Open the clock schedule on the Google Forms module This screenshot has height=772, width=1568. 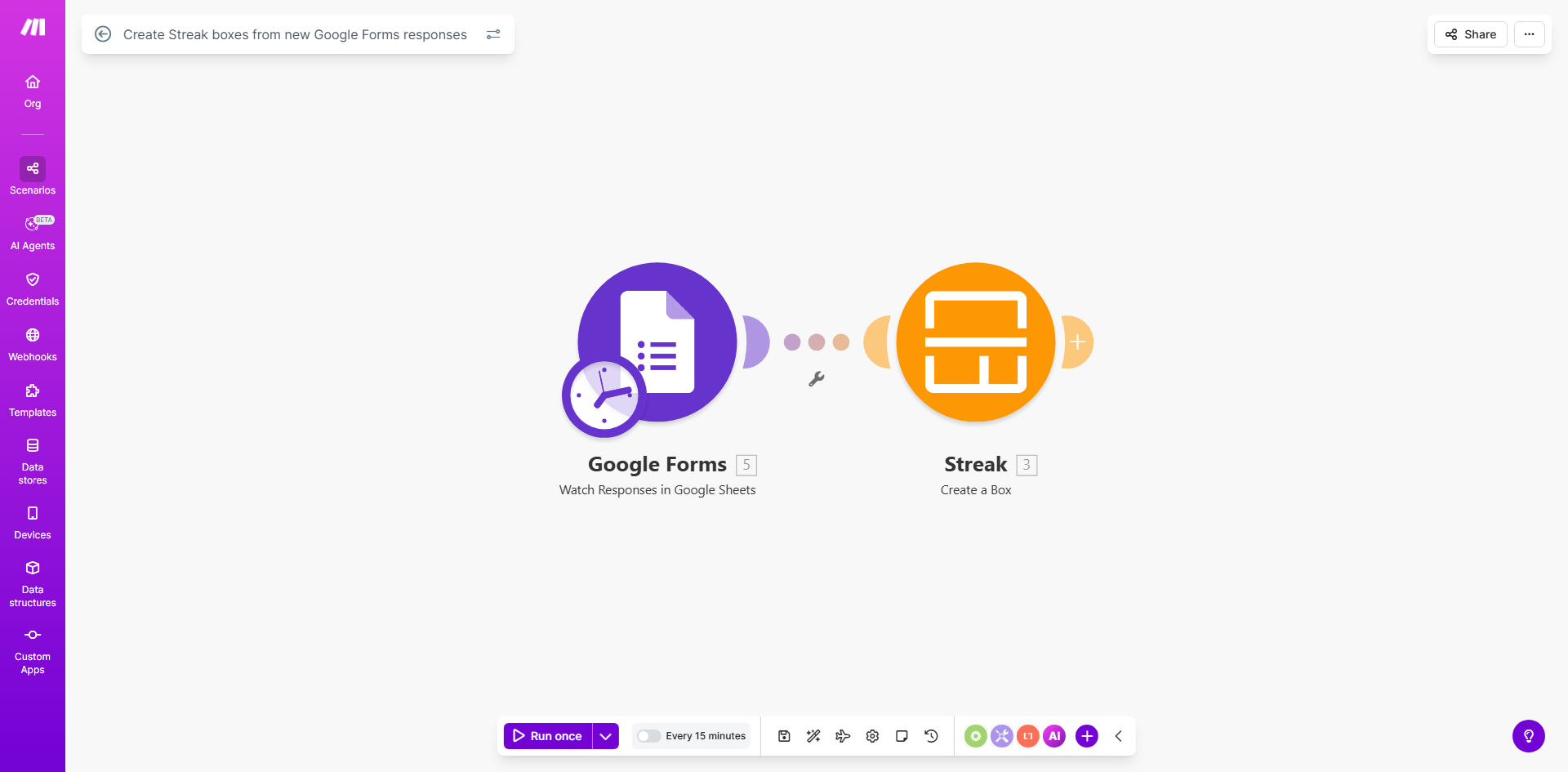[x=604, y=396]
